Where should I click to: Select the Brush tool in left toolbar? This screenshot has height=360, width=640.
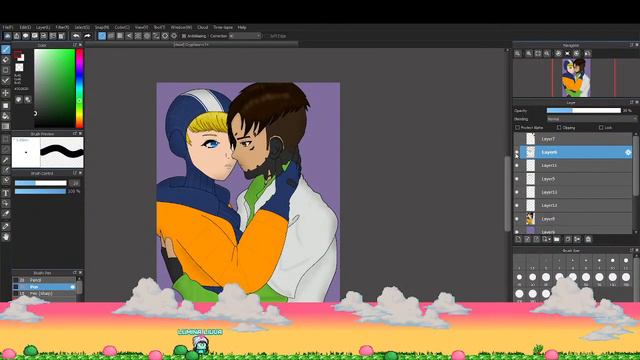coord(6,49)
